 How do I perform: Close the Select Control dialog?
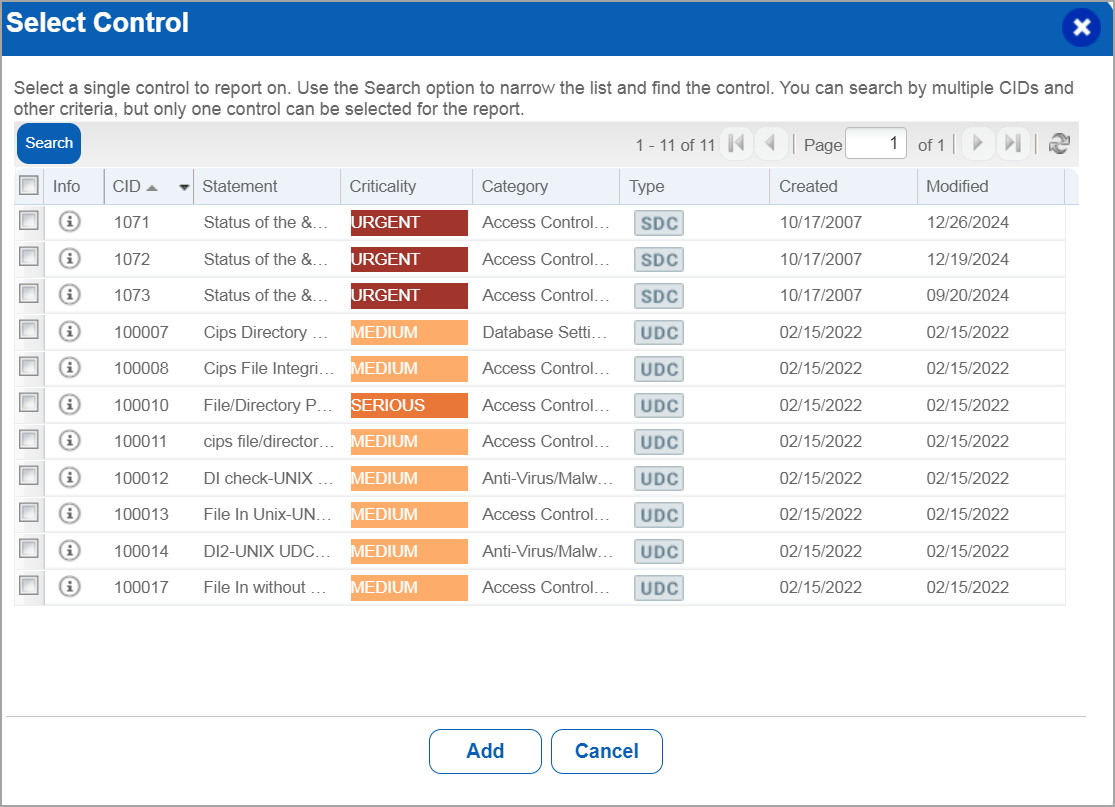[x=1081, y=28]
